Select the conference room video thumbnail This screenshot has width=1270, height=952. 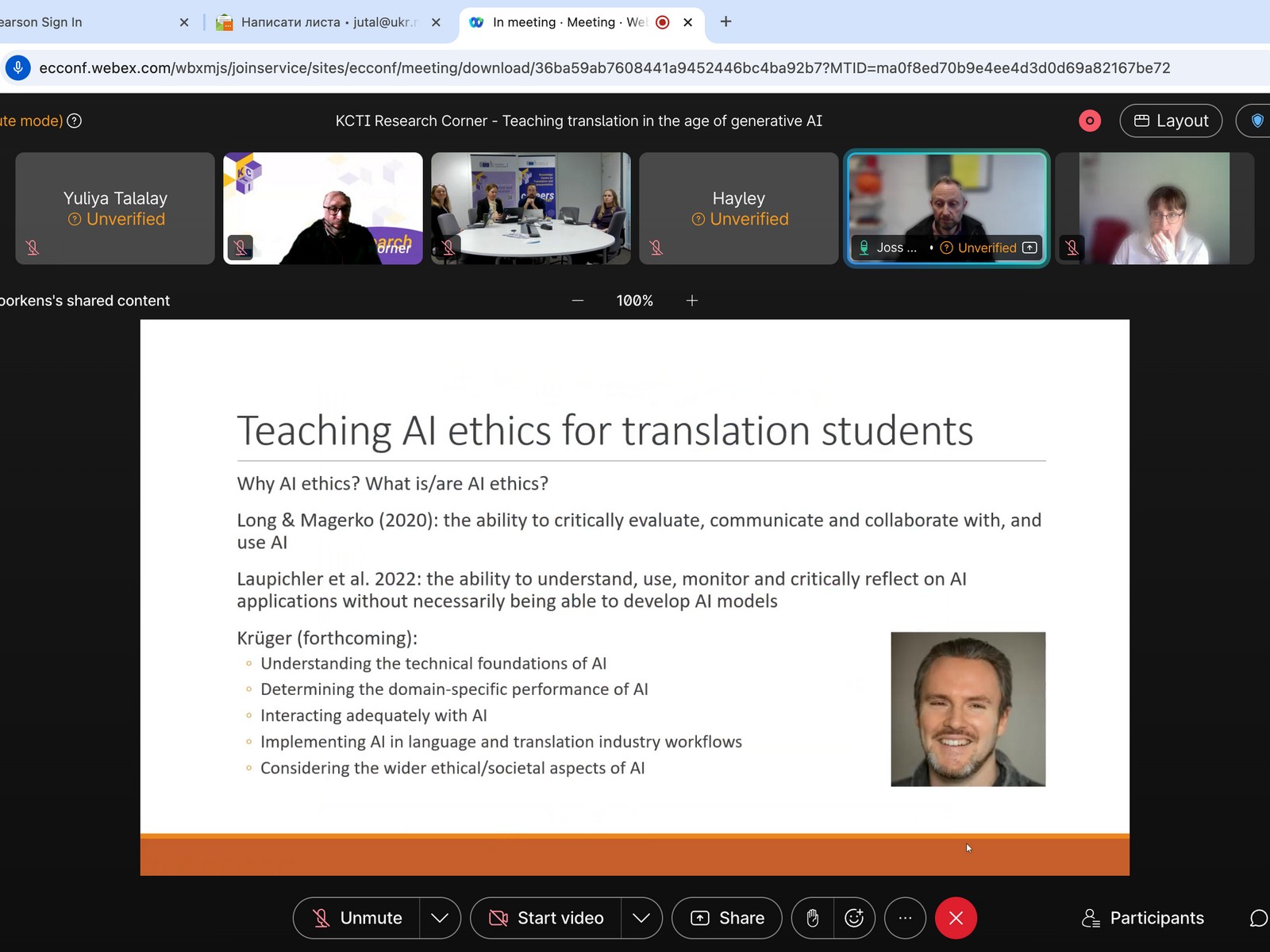[530, 208]
